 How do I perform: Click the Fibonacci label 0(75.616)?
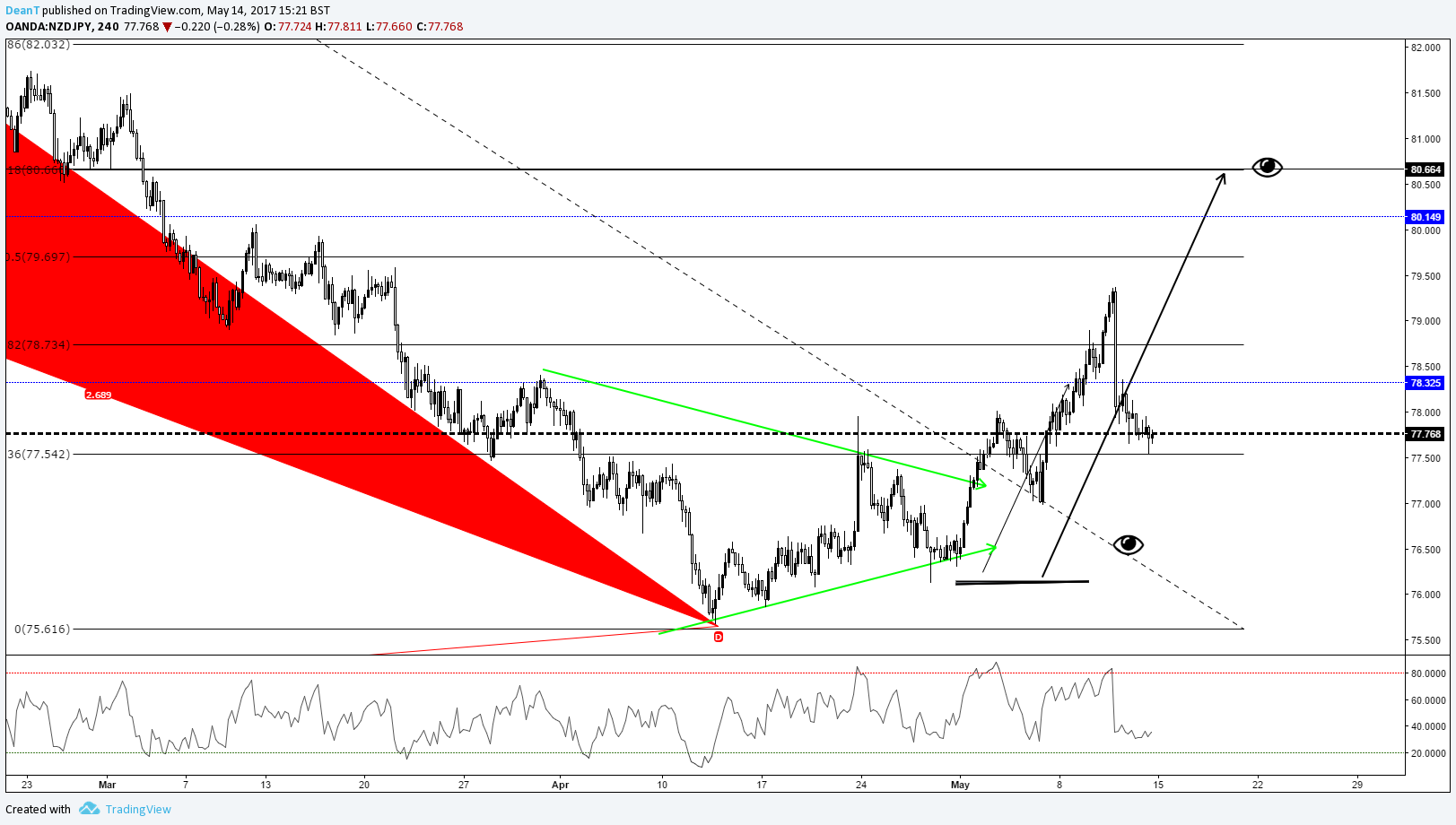click(42, 629)
